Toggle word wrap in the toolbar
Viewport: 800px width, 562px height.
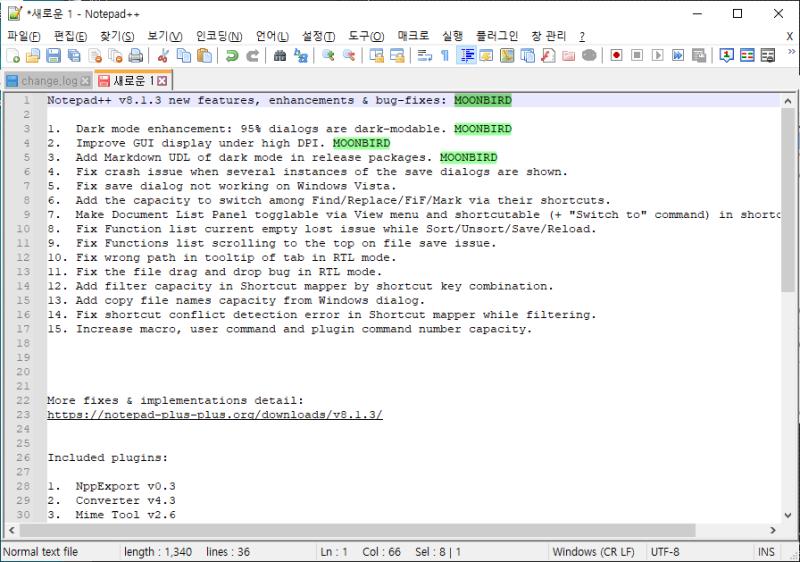[424, 56]
